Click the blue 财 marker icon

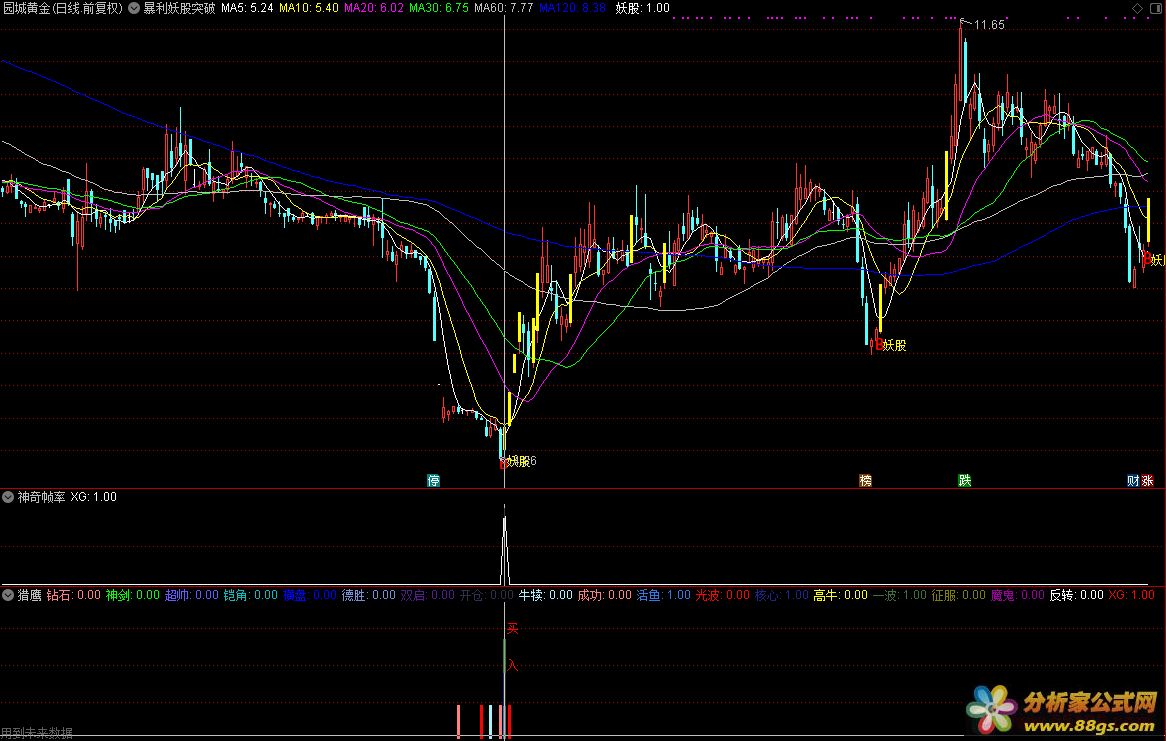(x=1133, y=481)
